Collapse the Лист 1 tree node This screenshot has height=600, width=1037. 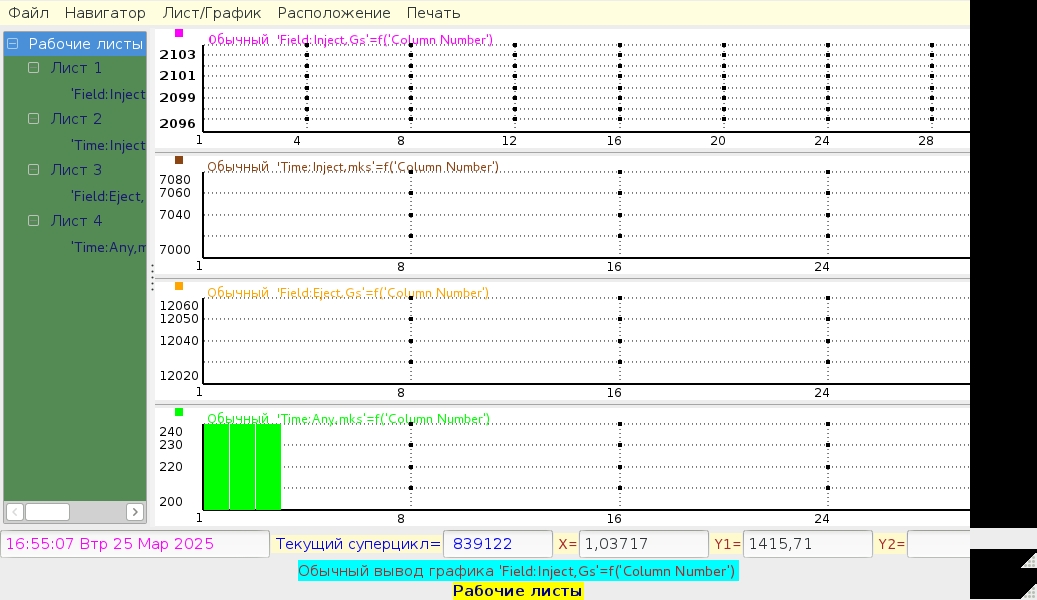(33, 68)
